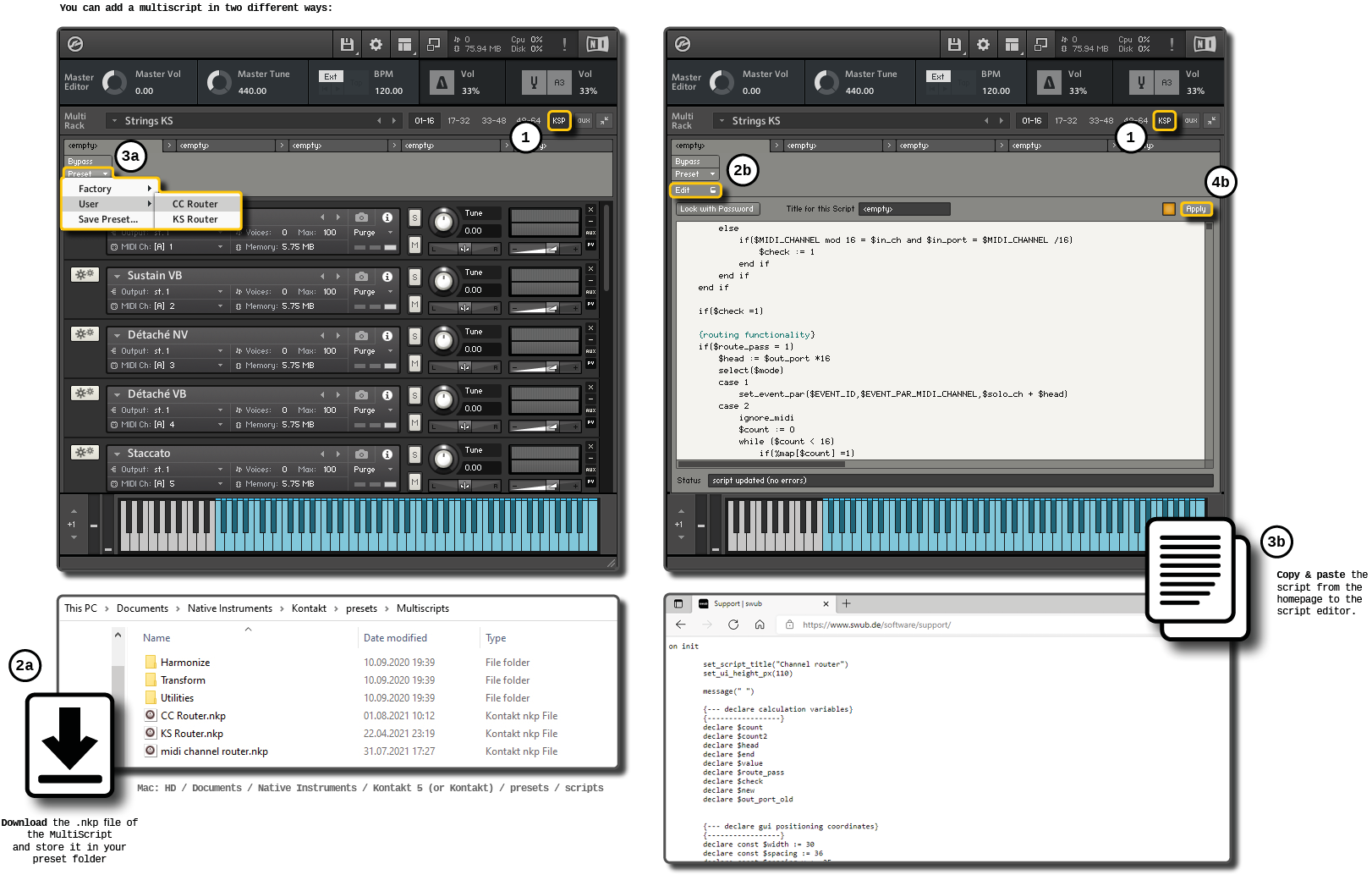Open the Purge dropdown of Sustain VB
This screenshot has height=875, width=1372.
373,292
